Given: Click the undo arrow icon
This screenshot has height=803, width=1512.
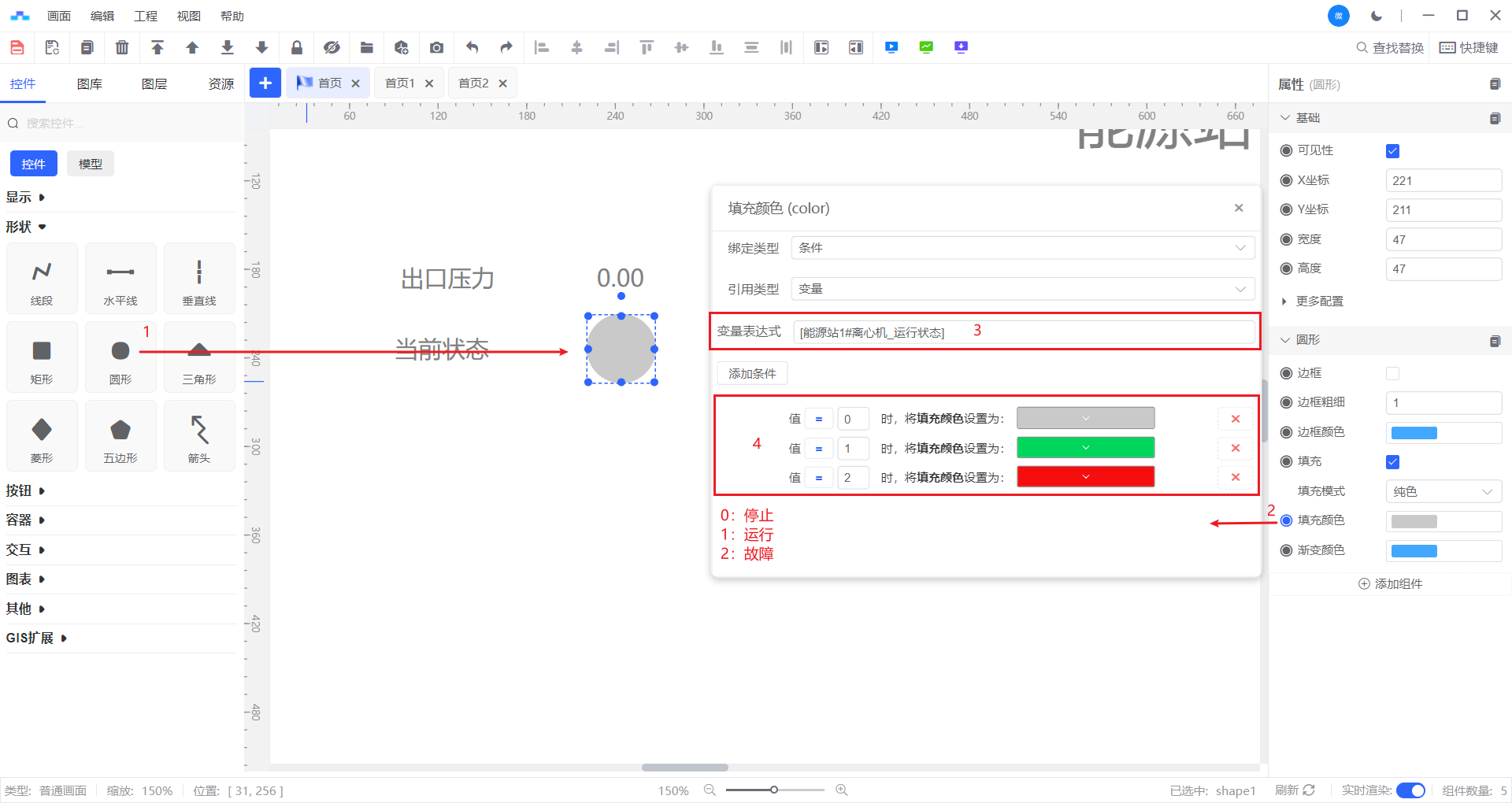Looking at the screenshot, I should tap(472, 48).
